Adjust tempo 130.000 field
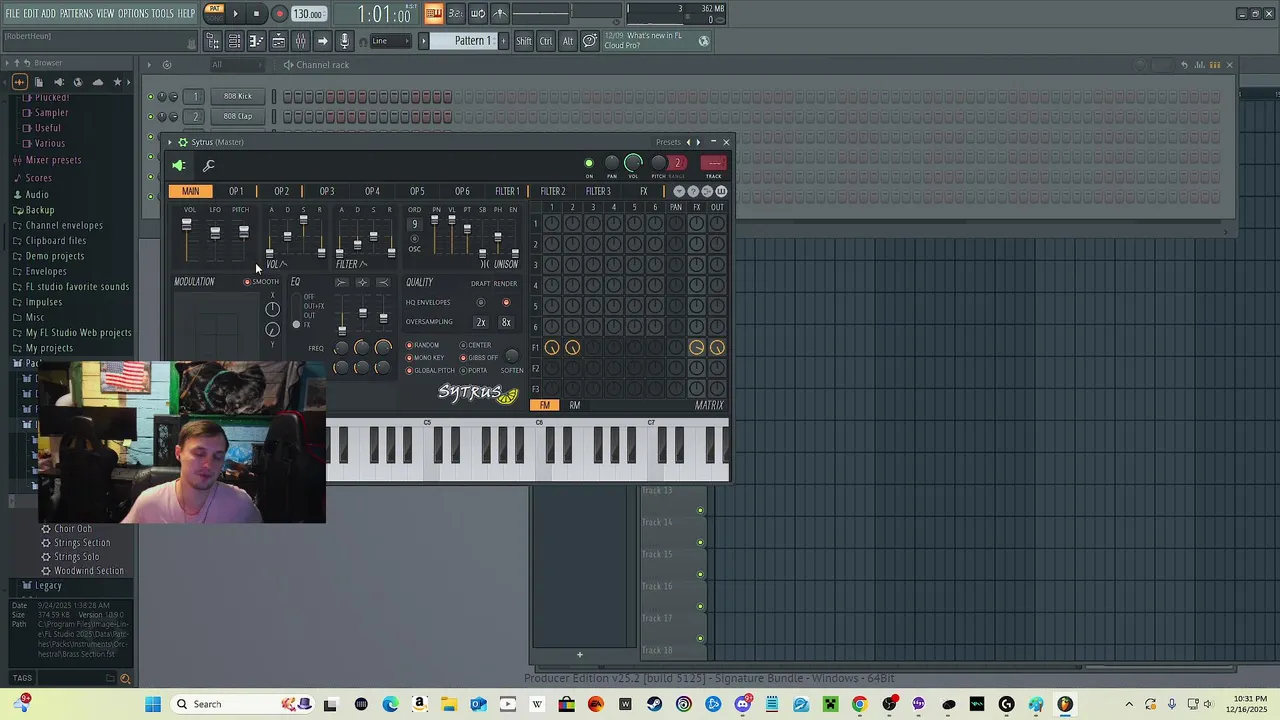 [x=308, y=14]
